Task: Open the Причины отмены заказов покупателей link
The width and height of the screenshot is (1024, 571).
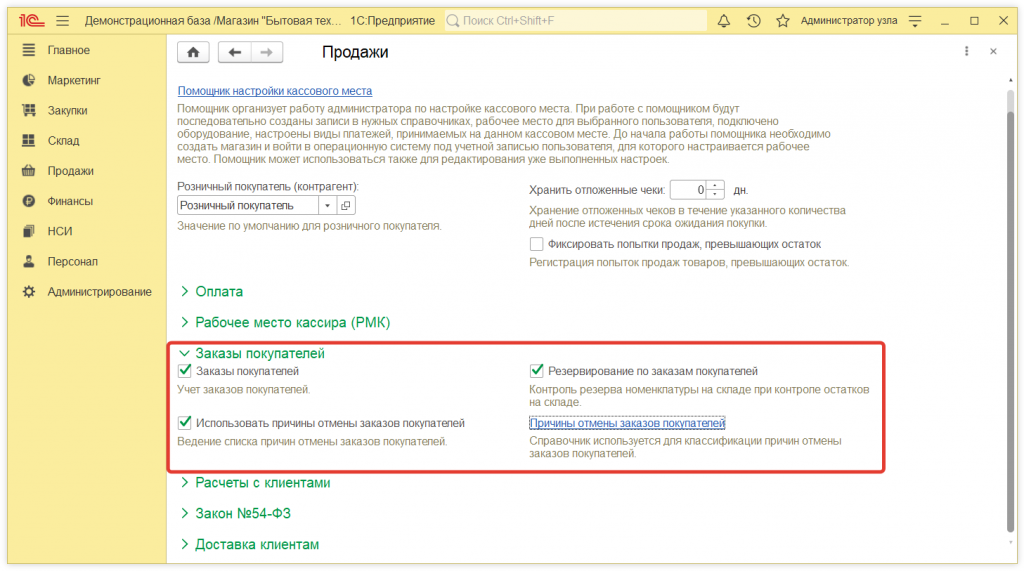Action: 626,423
